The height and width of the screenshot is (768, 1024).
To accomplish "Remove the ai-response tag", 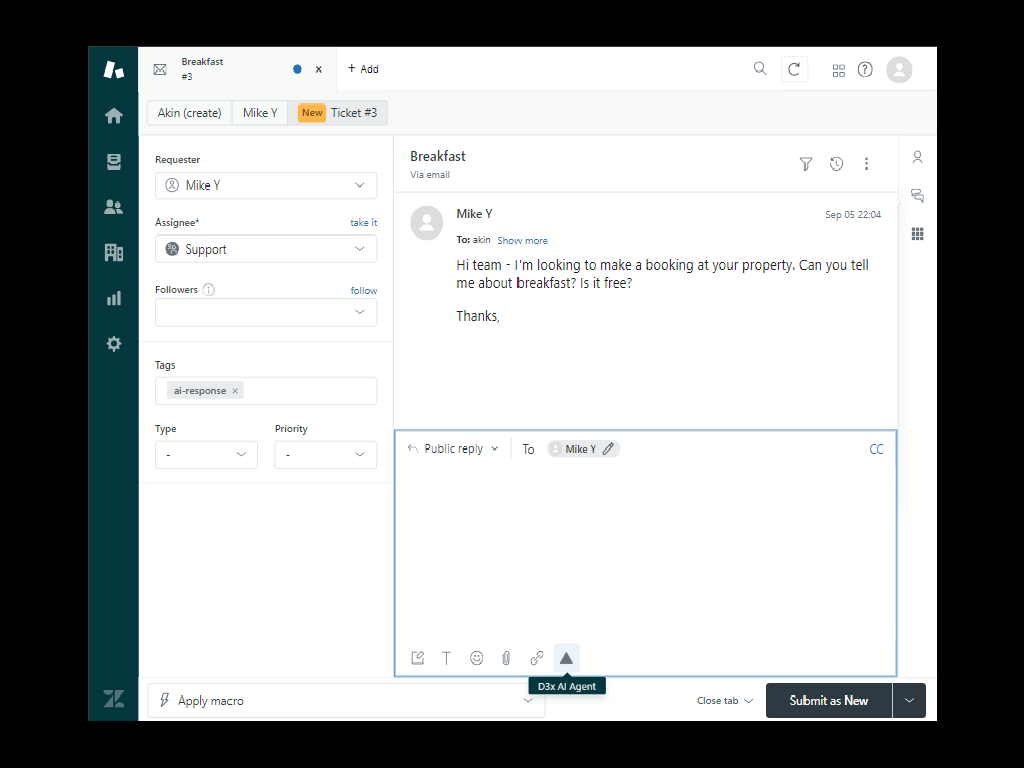I will pyautogui.click(x=236, y=391).
